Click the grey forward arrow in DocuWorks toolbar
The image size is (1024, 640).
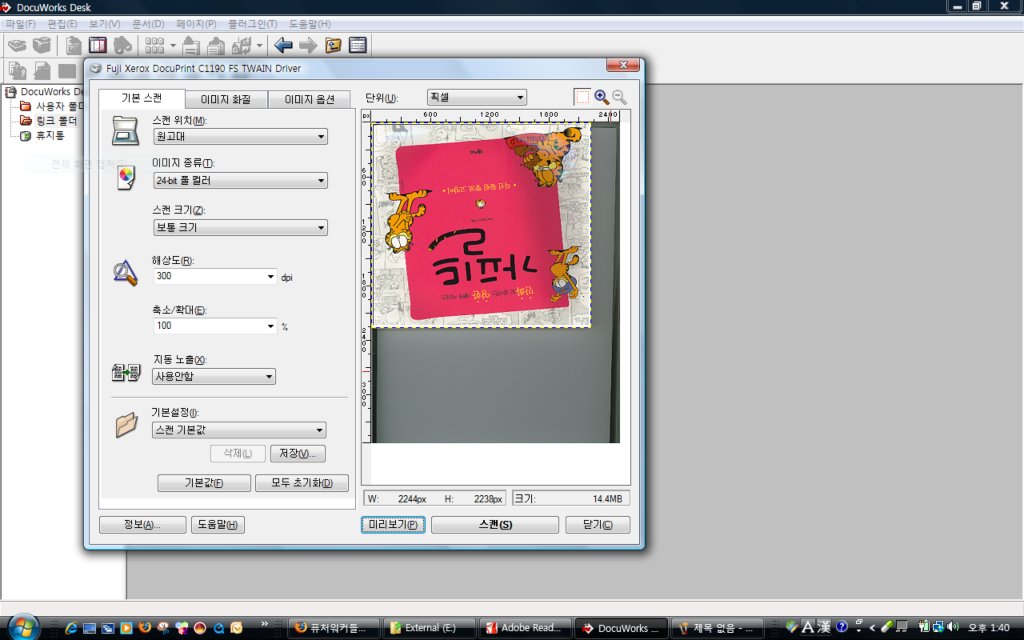coord(308,45)
